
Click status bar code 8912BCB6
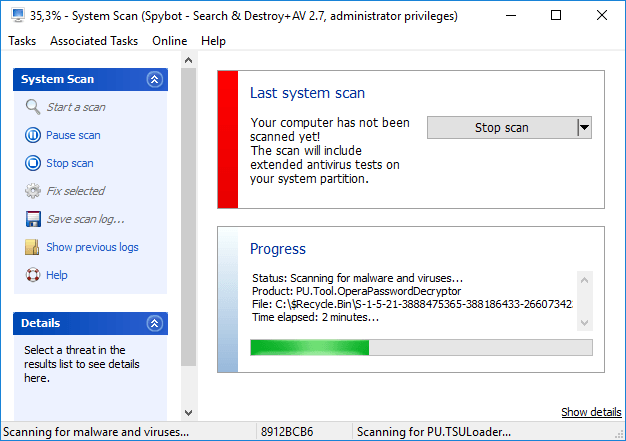point(287,432)
